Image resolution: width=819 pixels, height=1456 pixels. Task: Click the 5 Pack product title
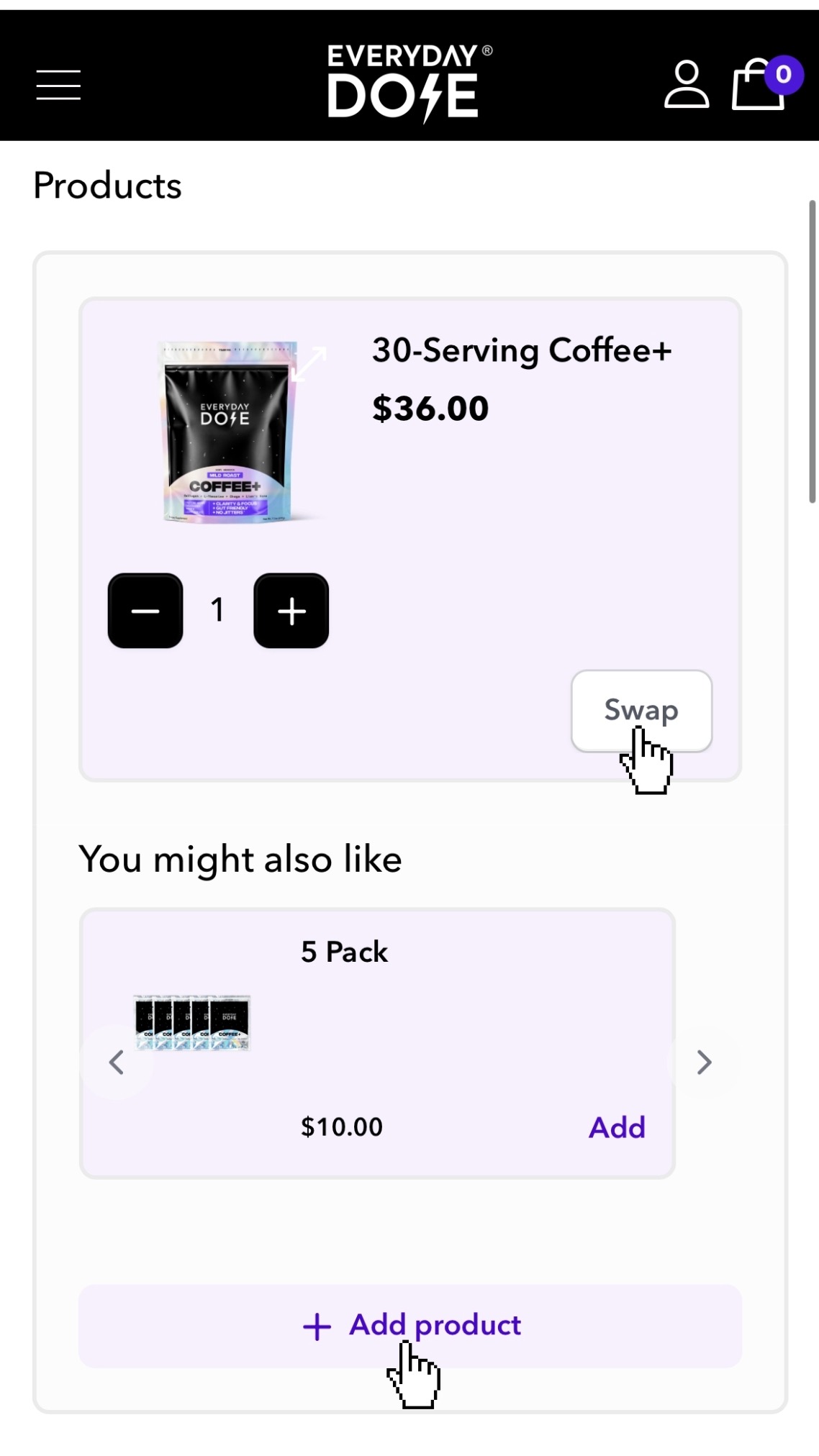[344, 952]
